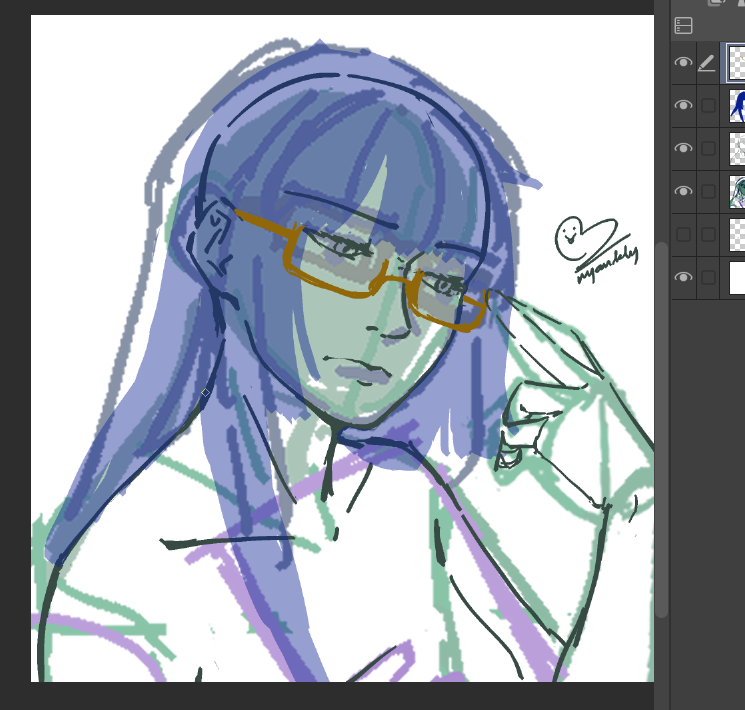The width and height of the screenshot is (745, 710).
Task: Select the green and purple sketch thumbnail
Action: (x=737, y=192)
